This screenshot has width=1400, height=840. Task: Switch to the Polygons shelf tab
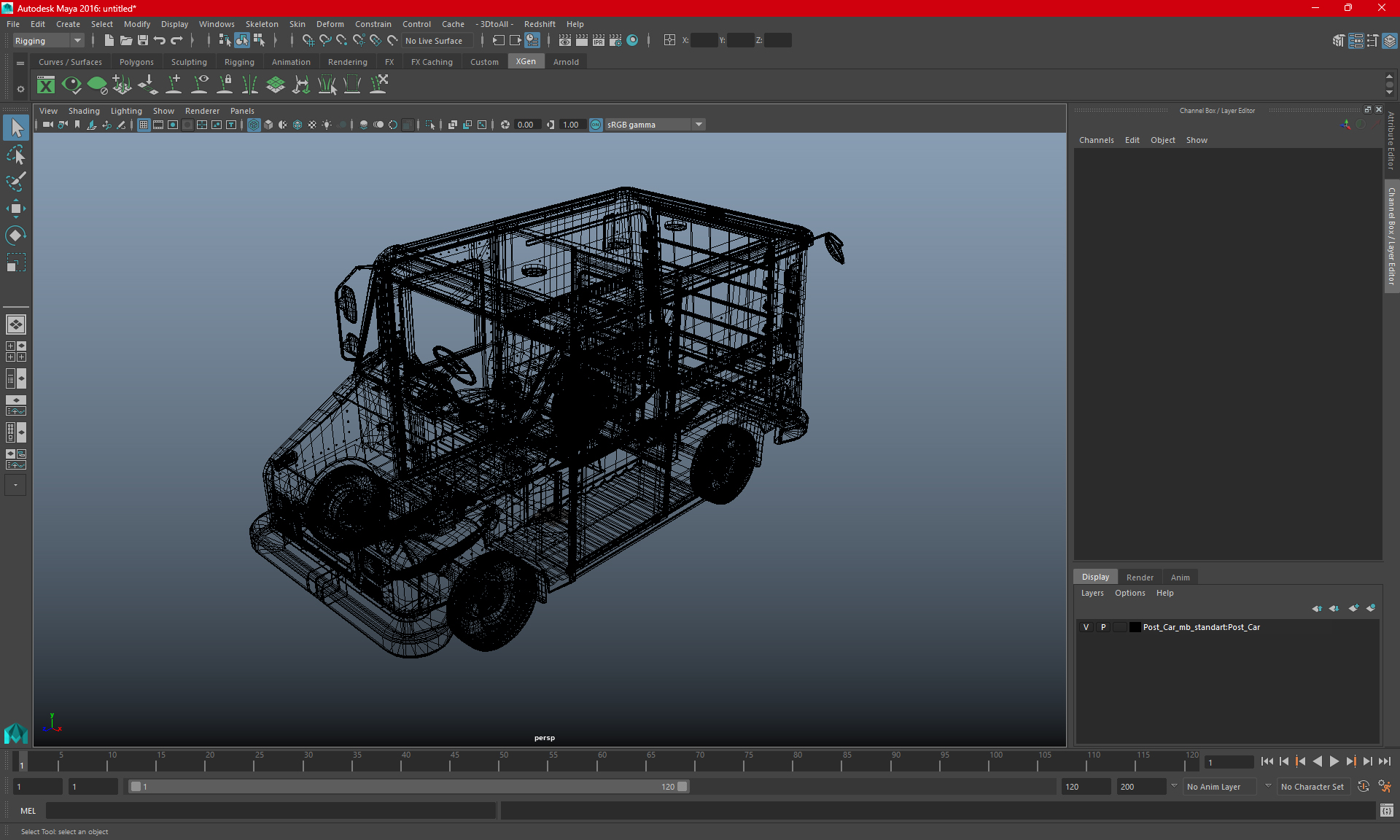[x=136, y=62]
